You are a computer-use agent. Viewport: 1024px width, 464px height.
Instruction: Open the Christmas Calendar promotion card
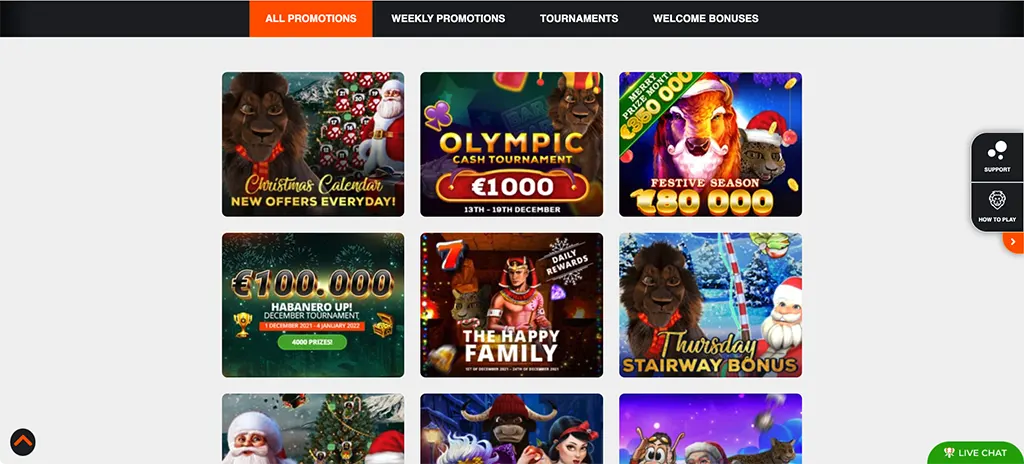[x=313, y=144]
